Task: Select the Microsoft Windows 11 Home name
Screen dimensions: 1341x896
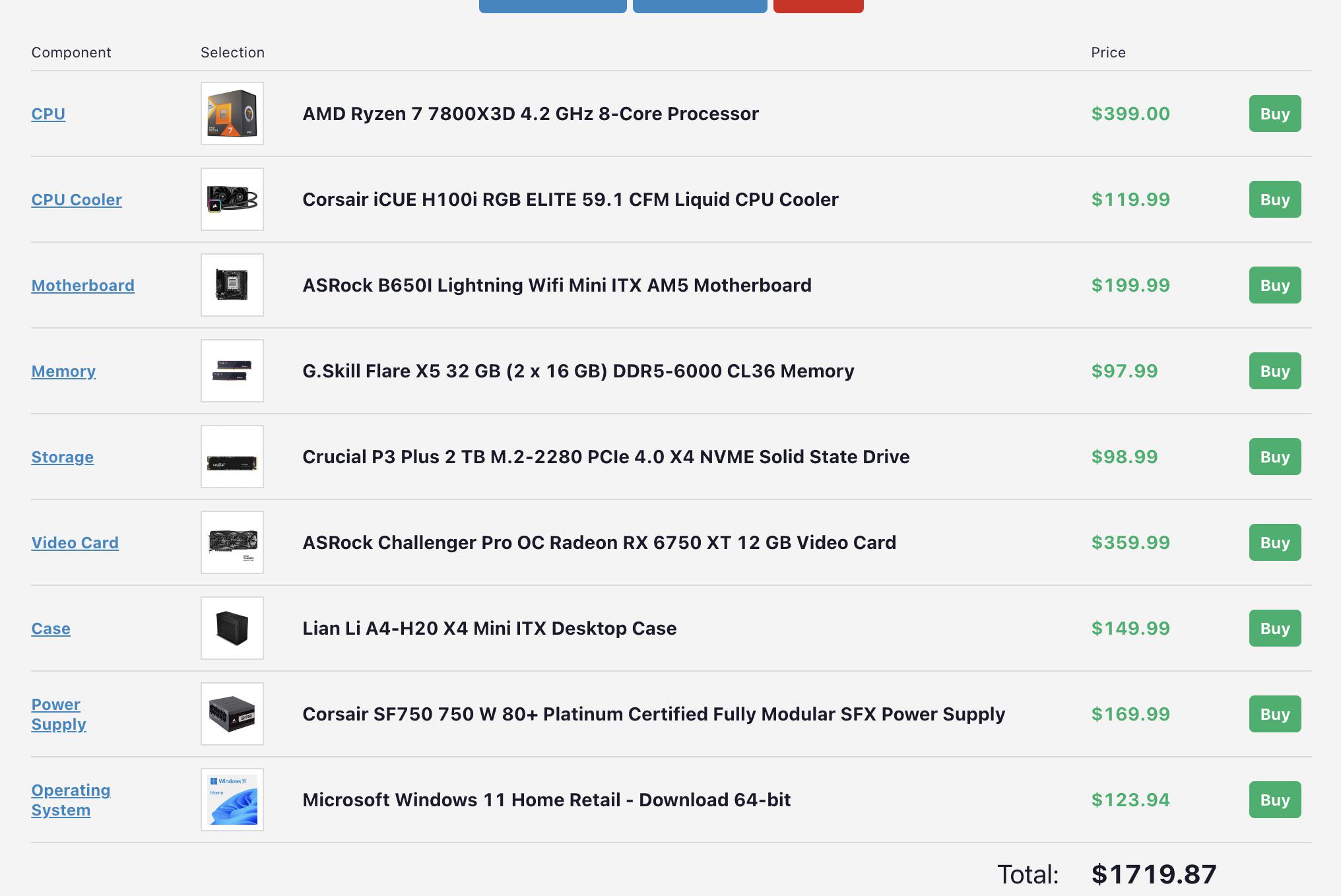Action: pos(546,800)
